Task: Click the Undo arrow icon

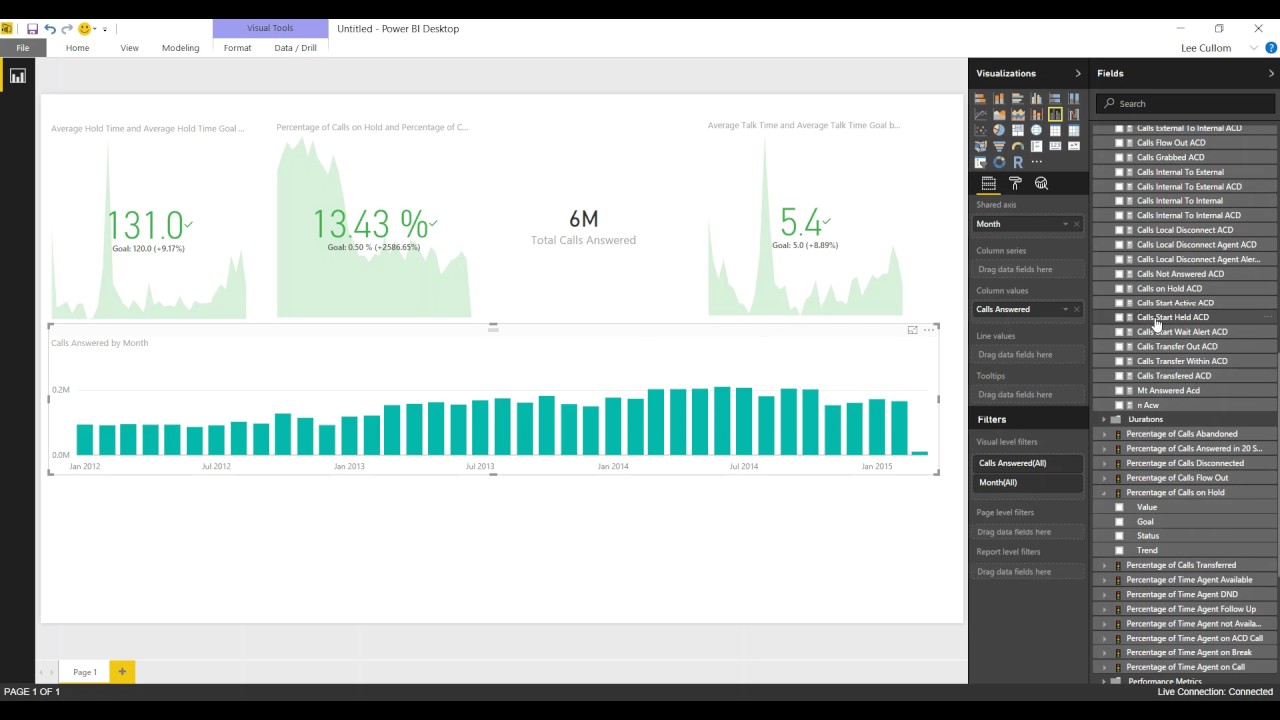Action: 49,29
